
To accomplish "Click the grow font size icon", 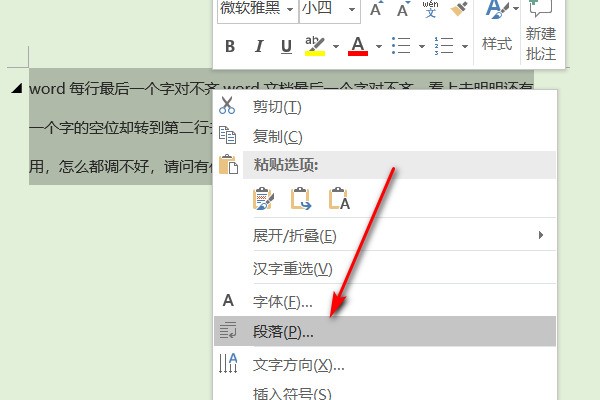I will pos(376,10).
